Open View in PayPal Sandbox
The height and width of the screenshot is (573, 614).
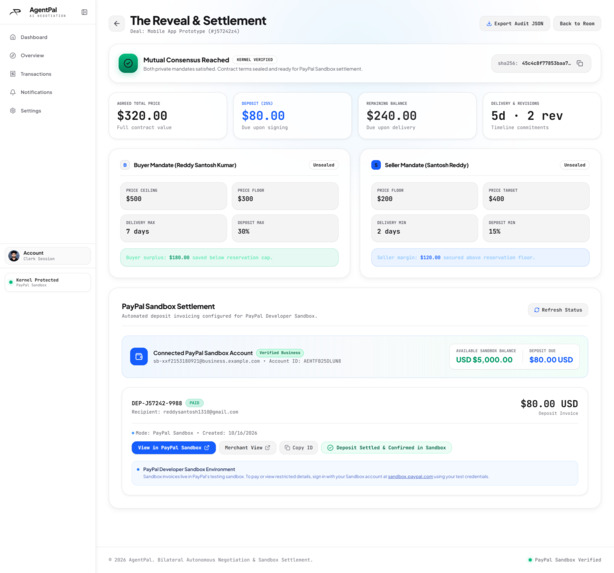coord(173,448)
